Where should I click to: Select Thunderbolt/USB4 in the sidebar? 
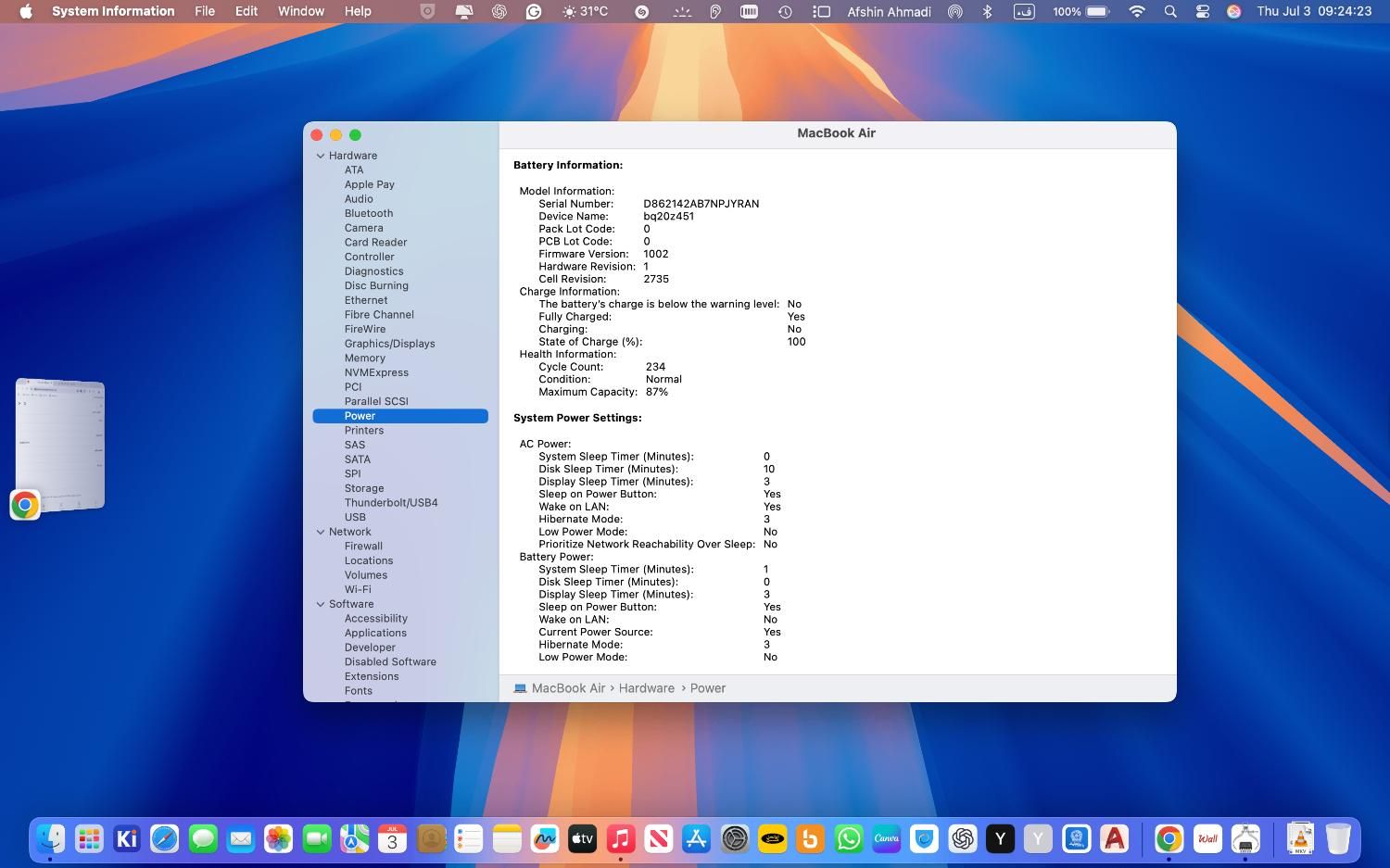click(x=391, y=503)
